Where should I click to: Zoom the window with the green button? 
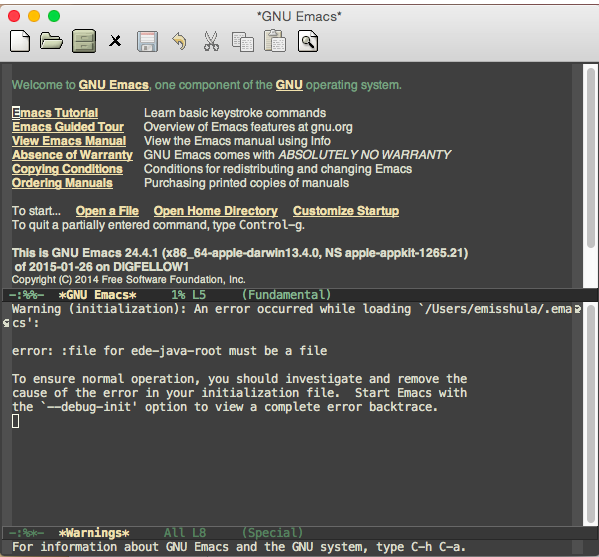pyautogui.click(x=54, y=16)
